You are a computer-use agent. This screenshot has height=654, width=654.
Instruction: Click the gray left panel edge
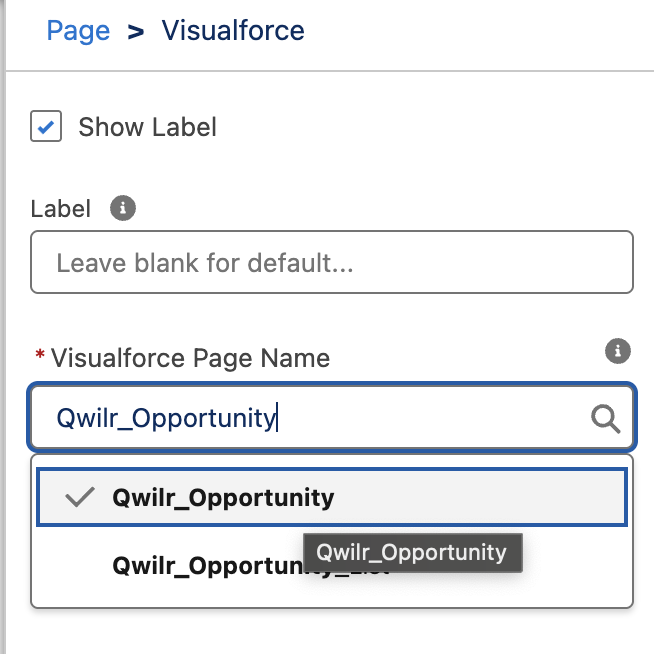pyautogui.click(x=3, y=327)
